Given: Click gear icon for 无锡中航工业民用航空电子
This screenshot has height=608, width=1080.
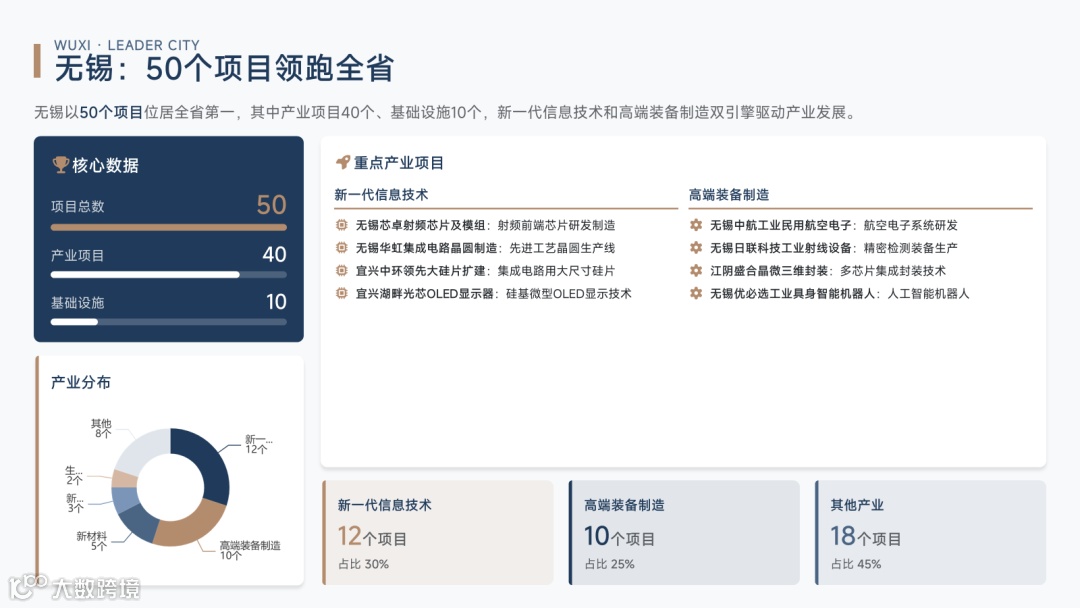Looking at the screenshot, I should pyautogui.click(x=696, y=225).
